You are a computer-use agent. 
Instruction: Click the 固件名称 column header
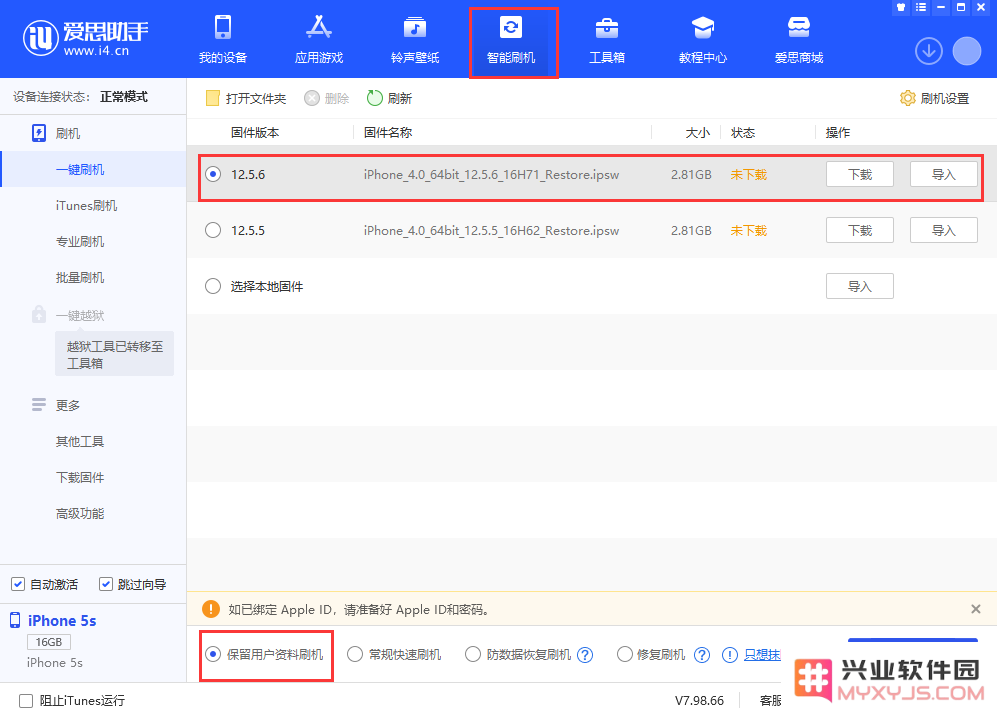388,132
